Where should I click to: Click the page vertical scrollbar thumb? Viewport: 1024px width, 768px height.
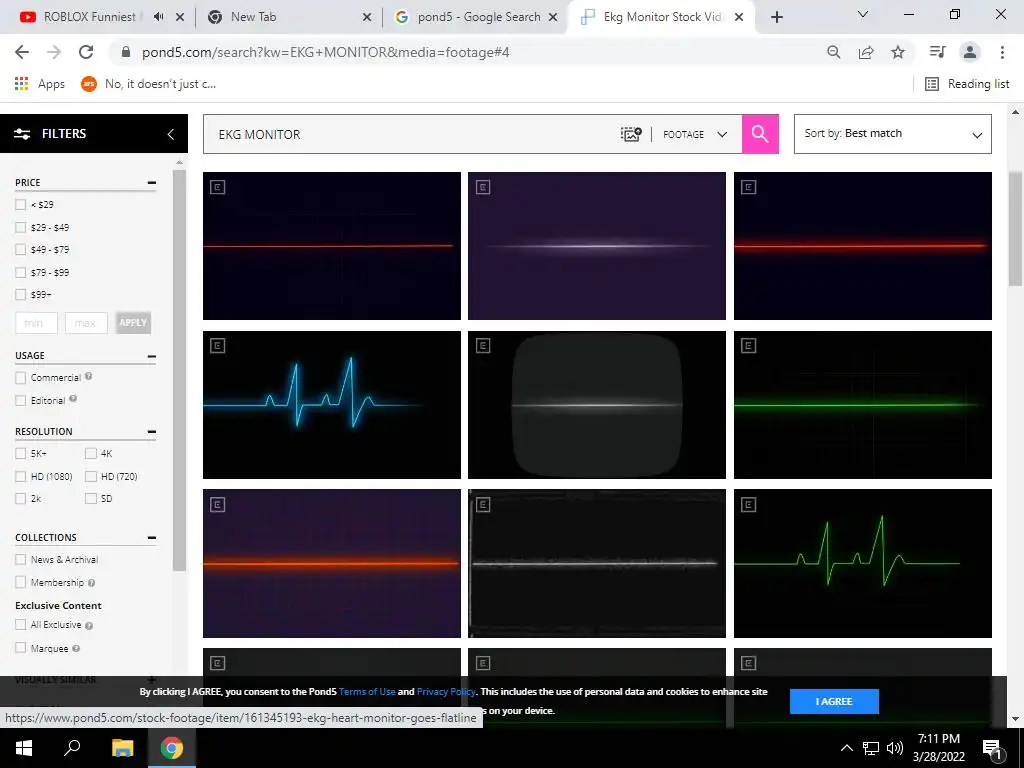tap(1015, 229)
